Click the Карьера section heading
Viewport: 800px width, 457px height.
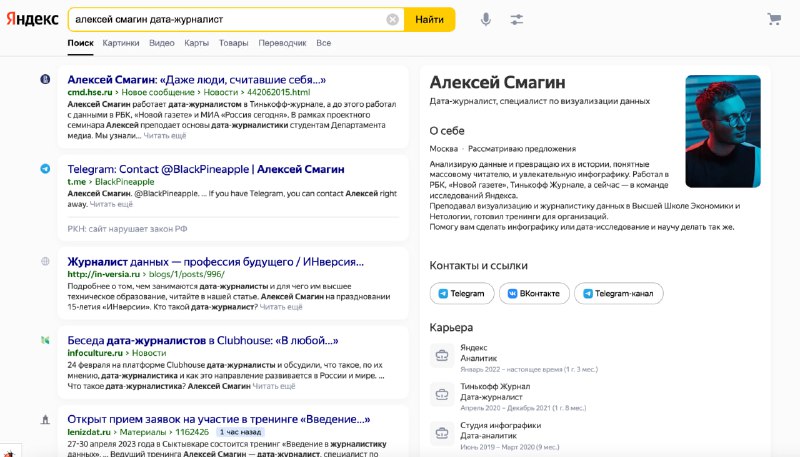tap(451, 327)
